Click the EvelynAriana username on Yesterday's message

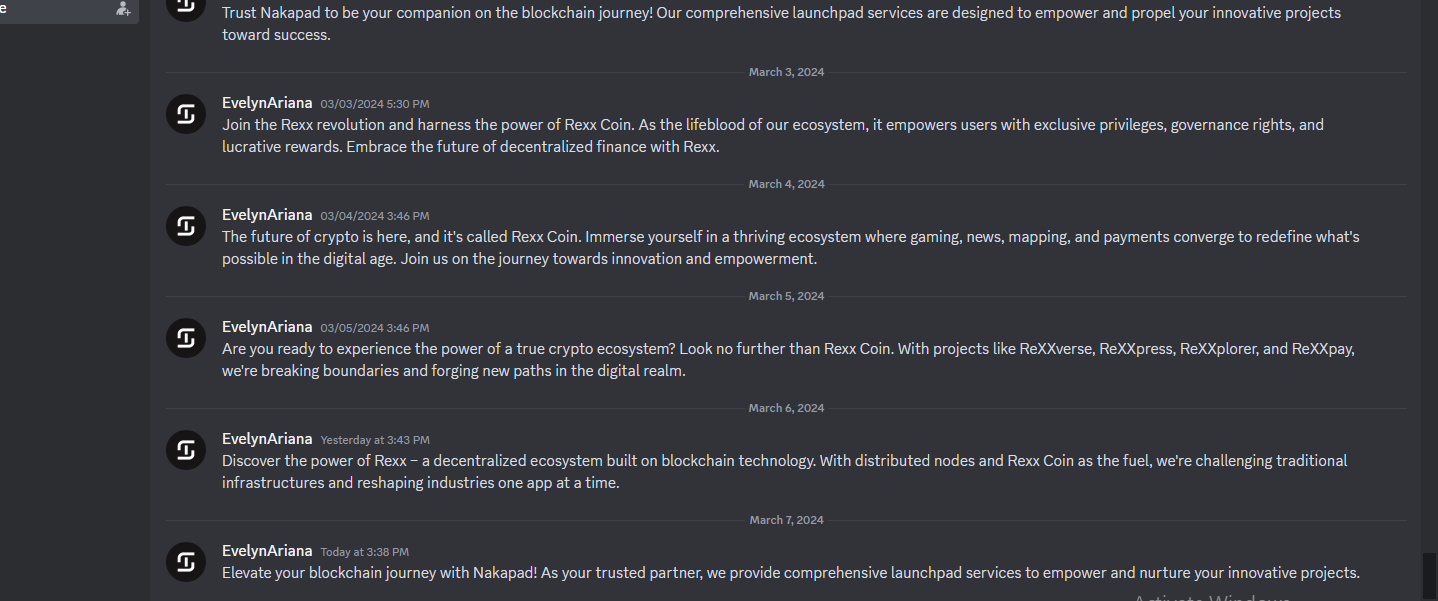[x=267, y=439]
